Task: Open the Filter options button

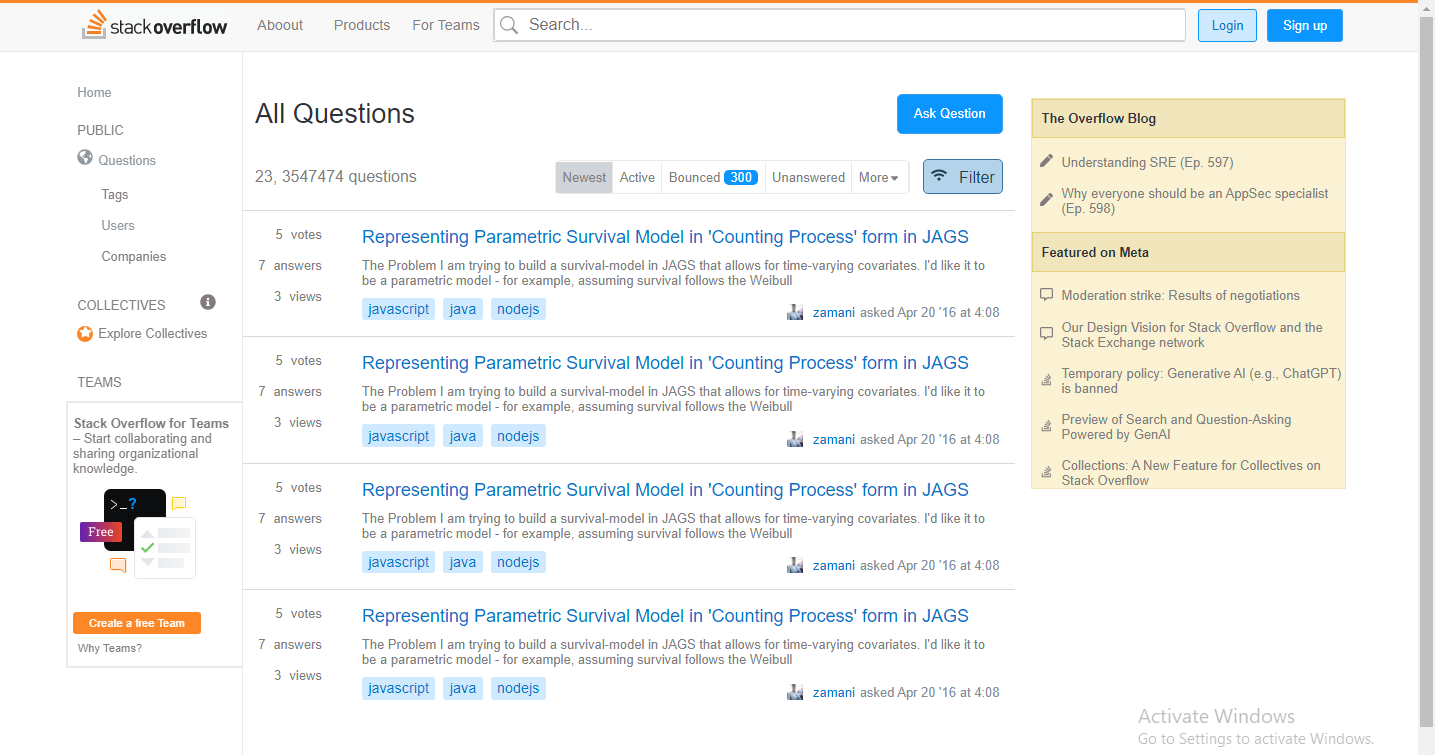Action: coord(963,177)
